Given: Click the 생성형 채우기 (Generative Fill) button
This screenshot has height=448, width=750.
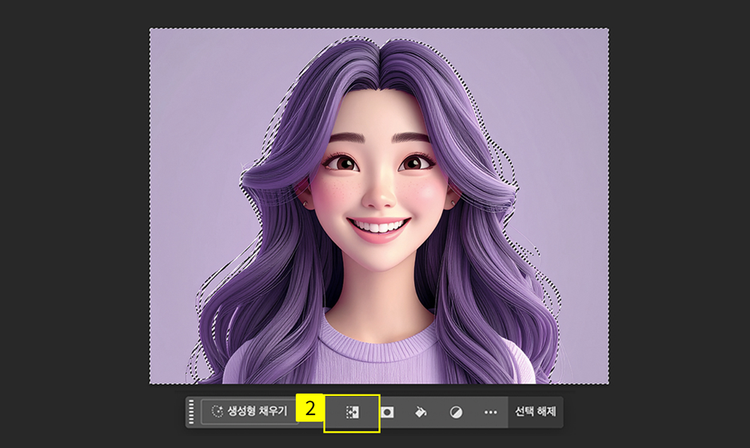Looking at the screenshot, I should coord(249,412).
